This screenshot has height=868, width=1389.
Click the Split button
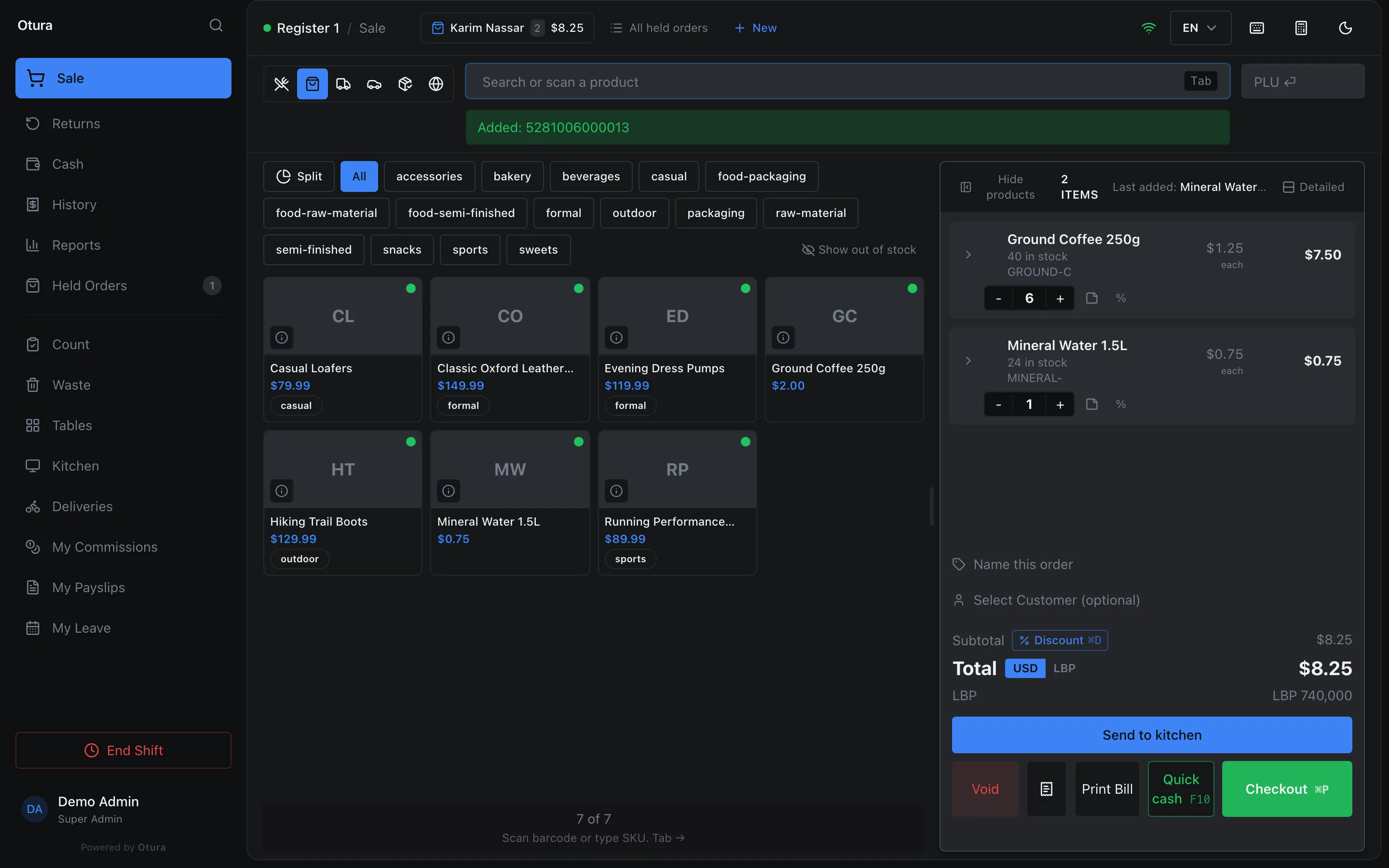(x=299, y=176)
